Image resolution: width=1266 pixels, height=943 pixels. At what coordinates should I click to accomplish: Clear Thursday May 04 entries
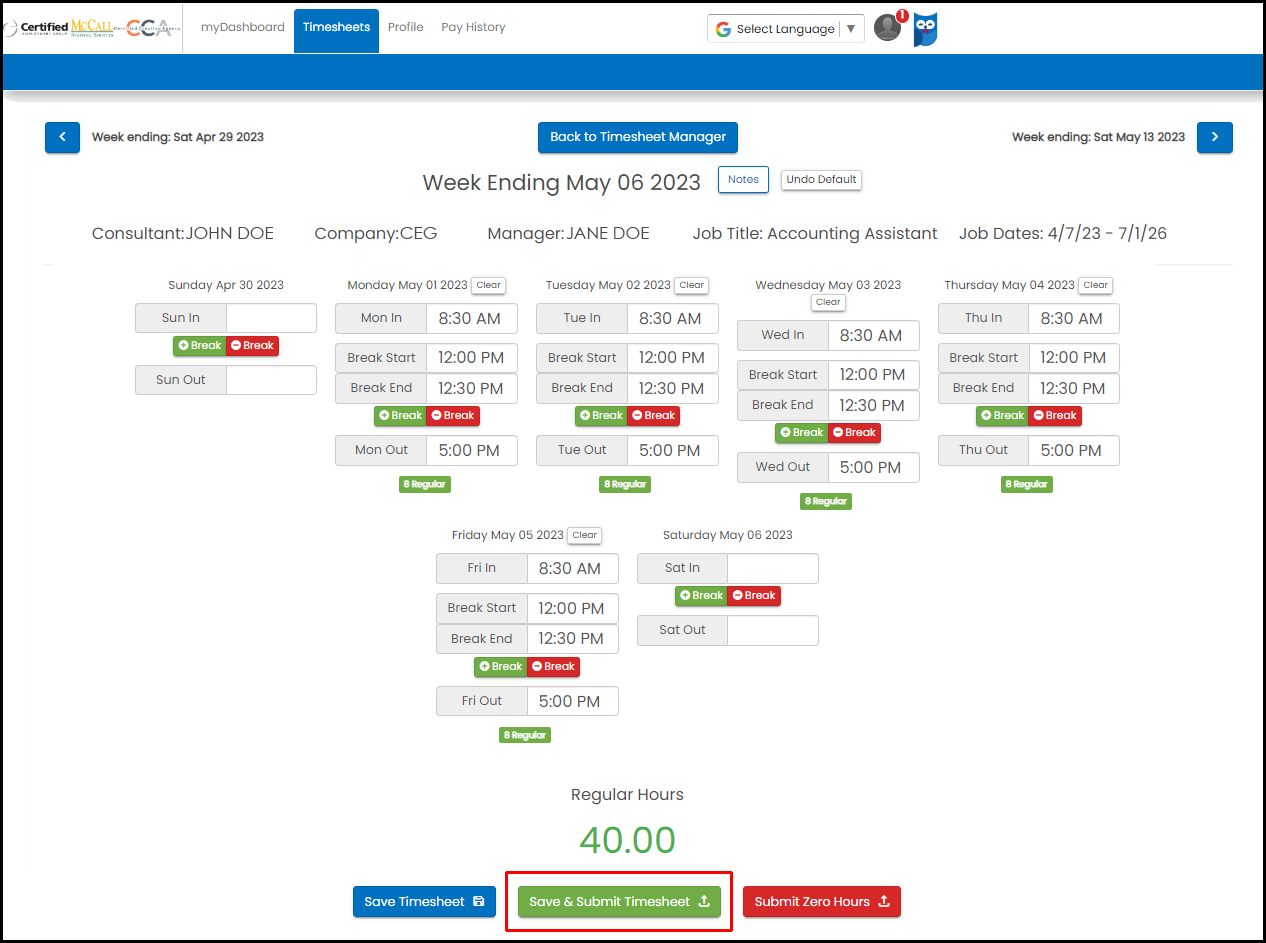point(1096,286)
